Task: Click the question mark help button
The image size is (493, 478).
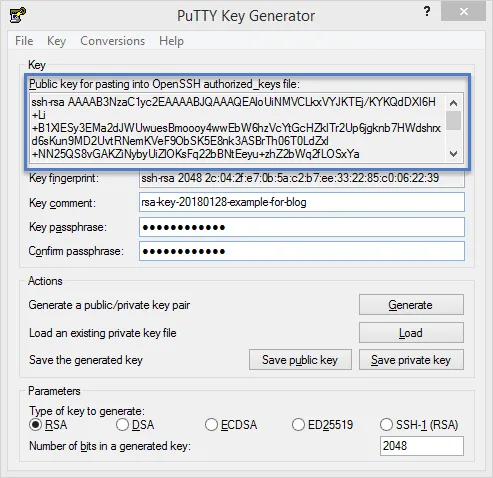Action: pos(427,12)
